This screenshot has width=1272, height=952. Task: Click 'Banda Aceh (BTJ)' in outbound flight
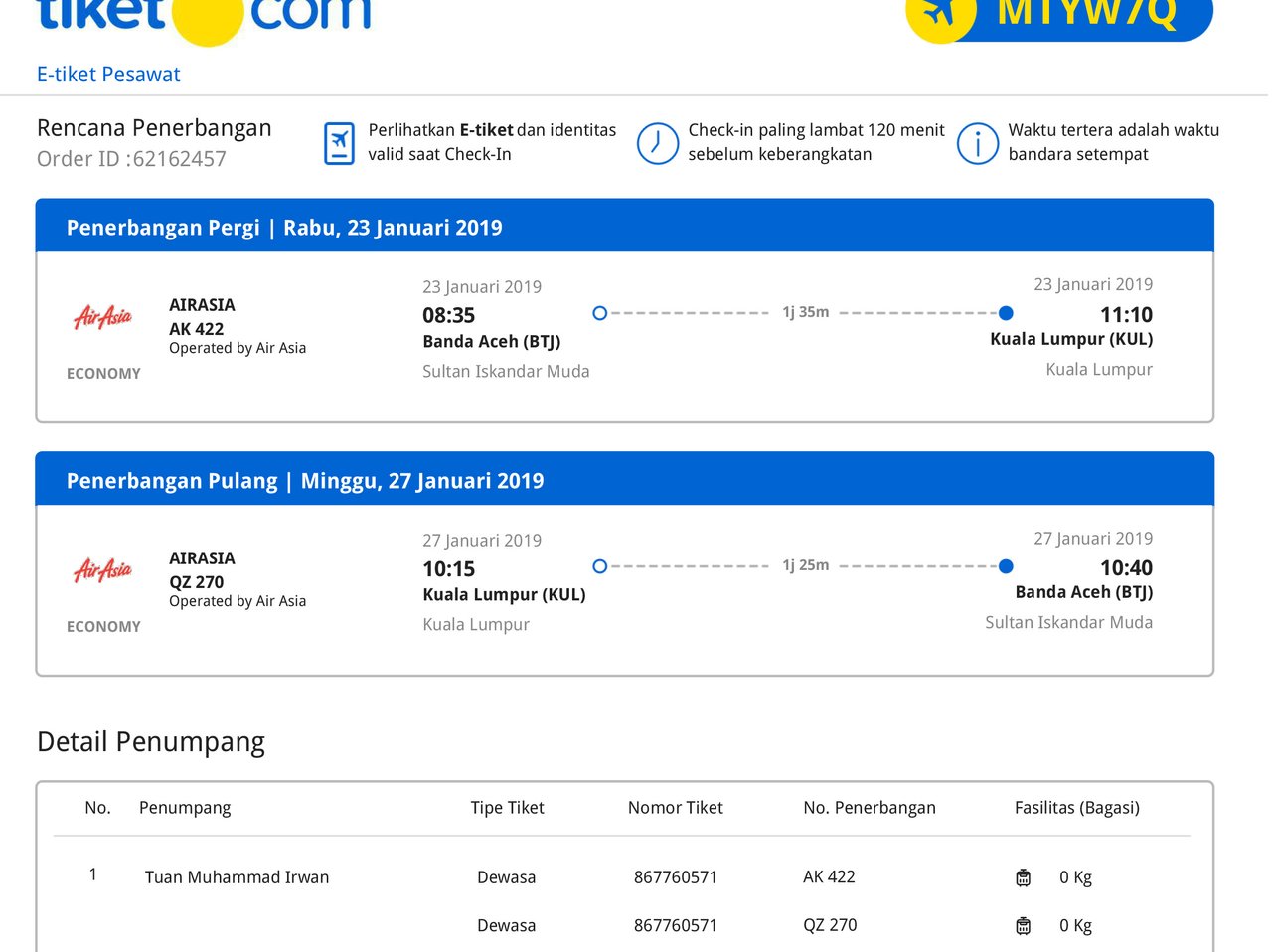[x=492, y=342]
